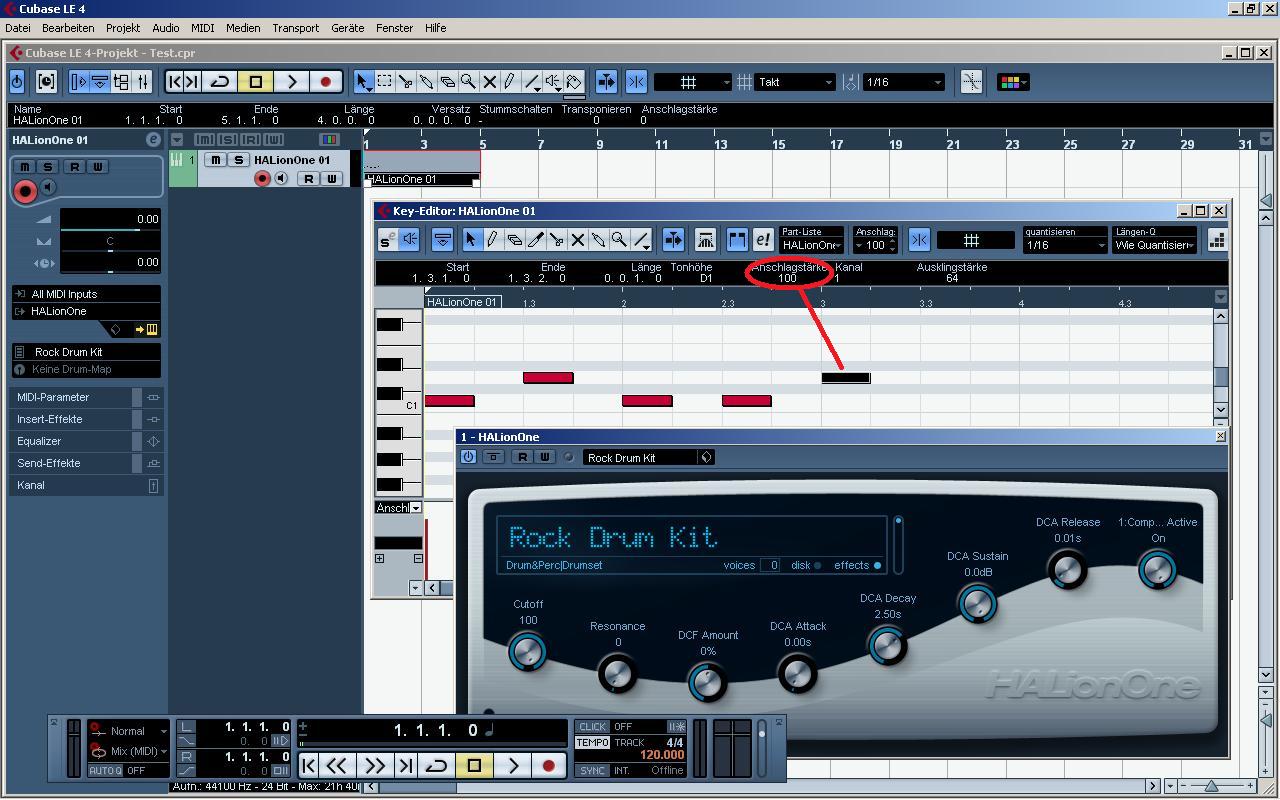Expand the MIDI-Parameter inspector section
1280x800 pixels.
pyautogui.click(x=86, y=397)
